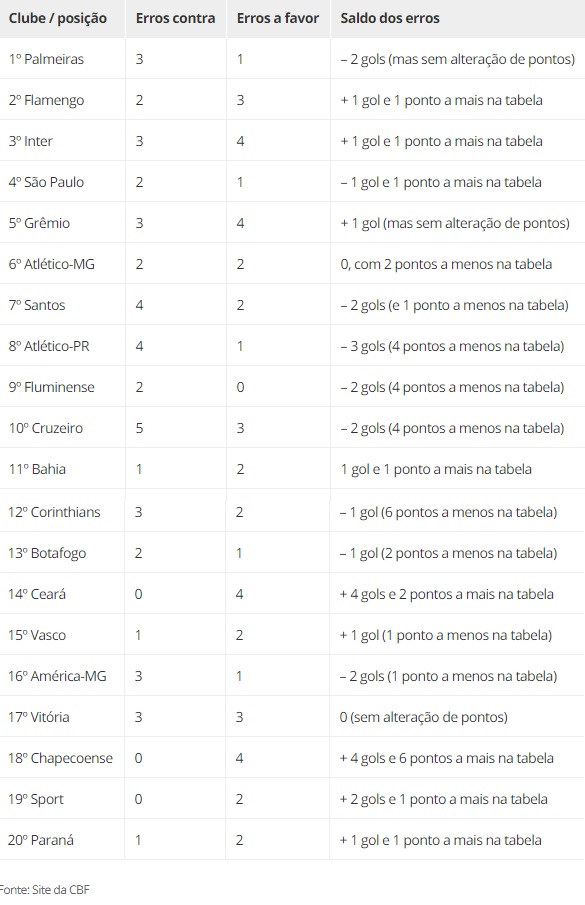This screenshot has height=905, width=585.
Task: Click the 'Fonte: Site da CBF' source text
Action: coord(44,889)
